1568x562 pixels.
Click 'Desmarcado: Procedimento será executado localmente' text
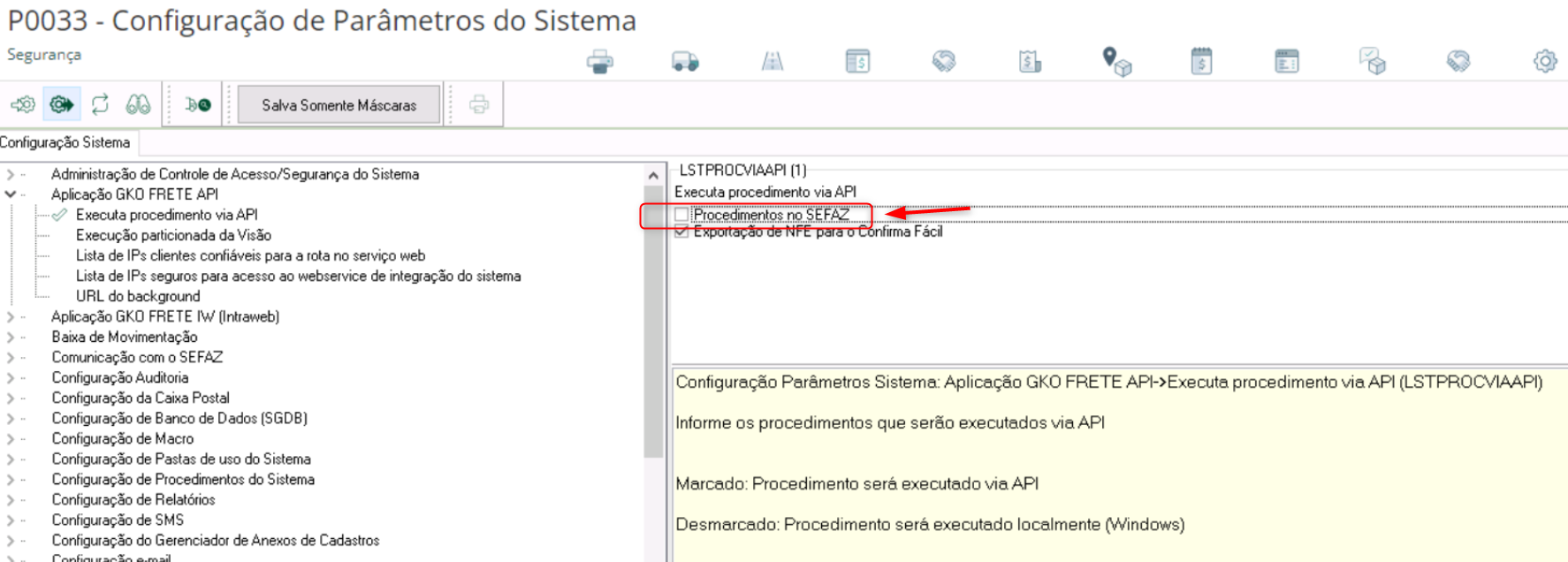click(x=930, y=524)
